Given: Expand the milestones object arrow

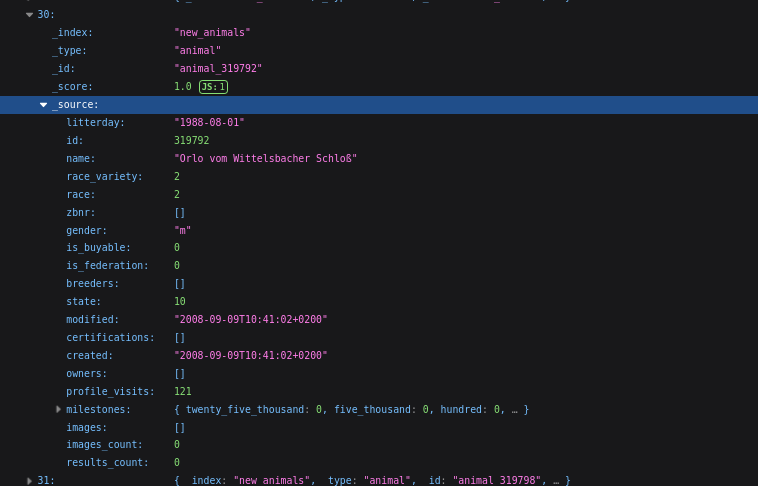Looking at the screenshot, I should 58,409.
